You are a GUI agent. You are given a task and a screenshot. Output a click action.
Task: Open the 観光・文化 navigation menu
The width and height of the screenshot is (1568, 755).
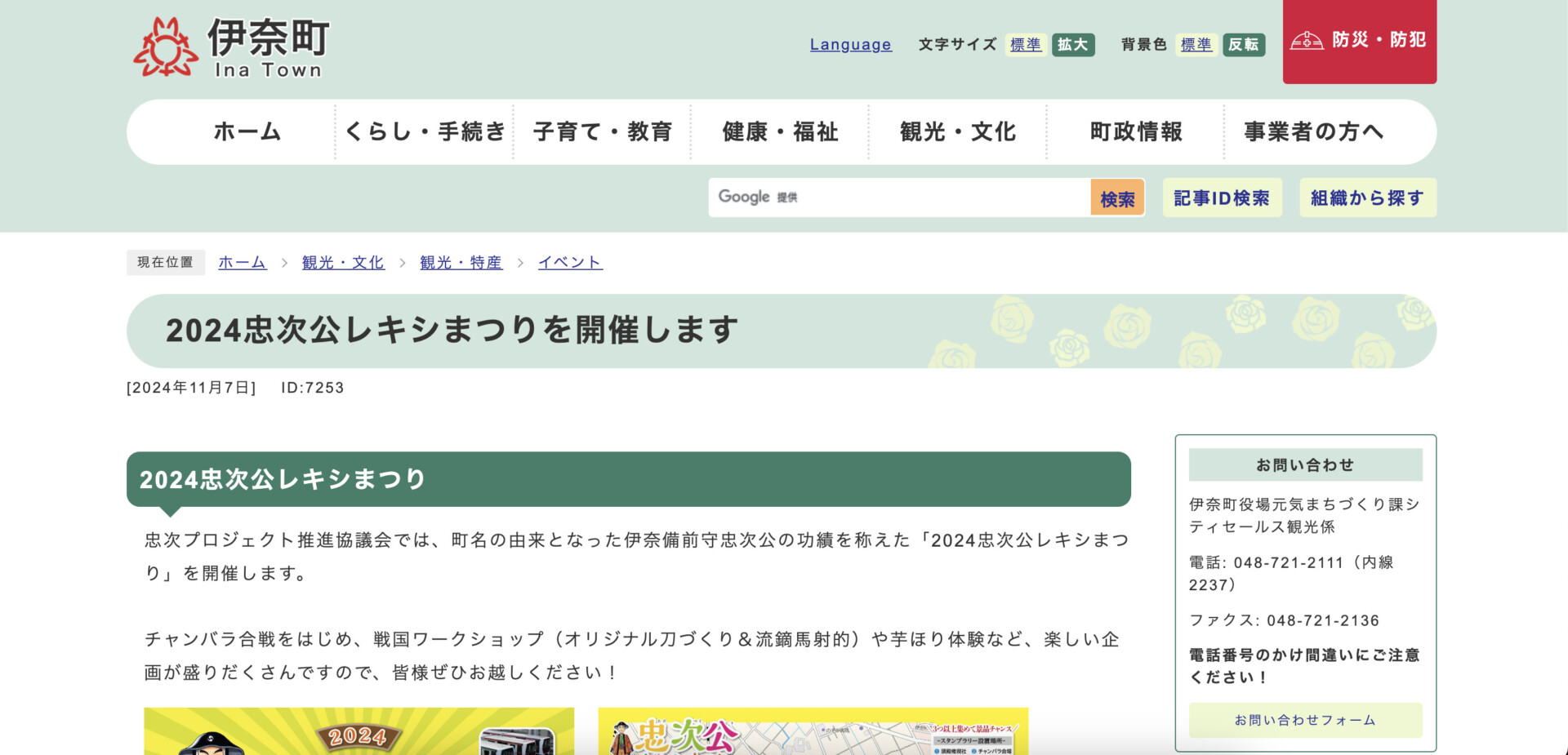tap(958, 132)
